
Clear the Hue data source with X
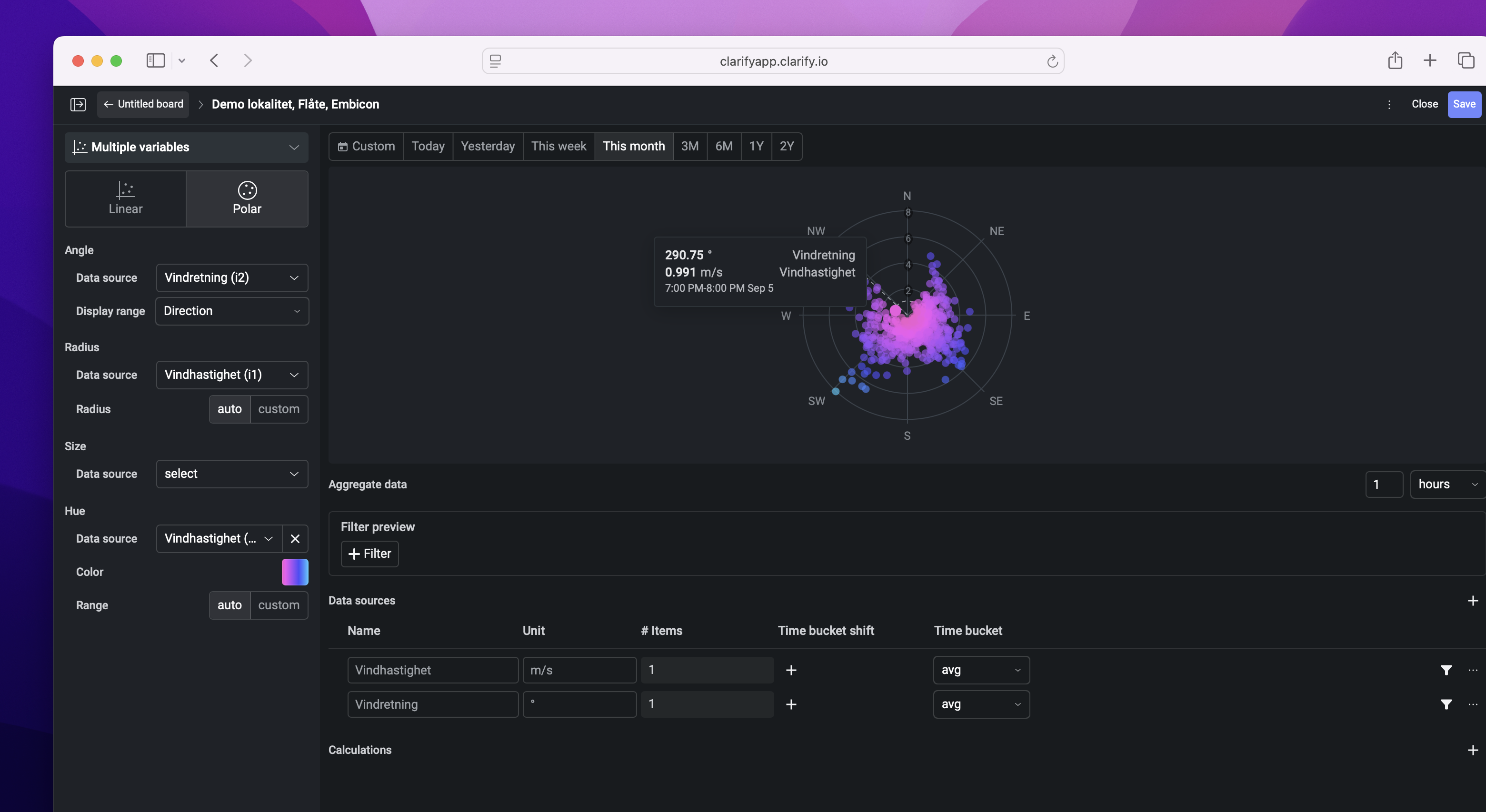[x=295, y=538]
